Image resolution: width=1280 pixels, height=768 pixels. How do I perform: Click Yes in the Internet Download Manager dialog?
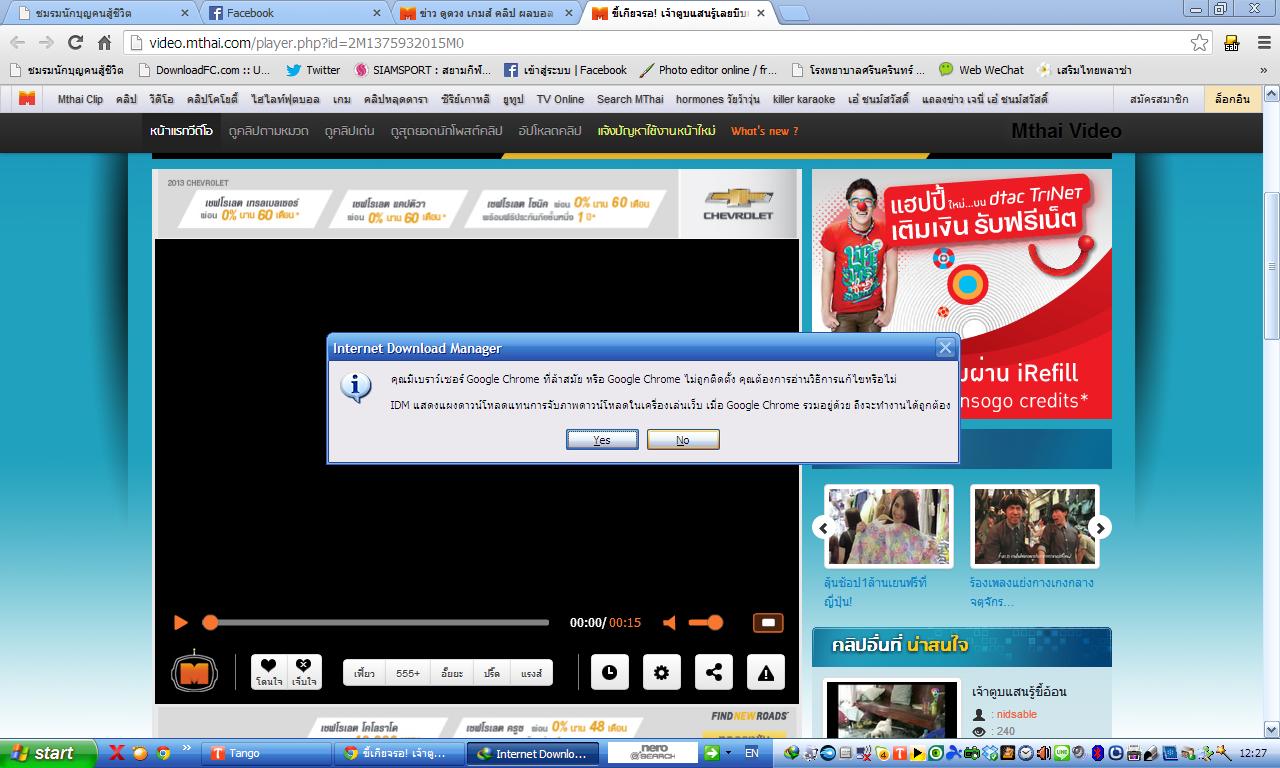pos(602,440)
